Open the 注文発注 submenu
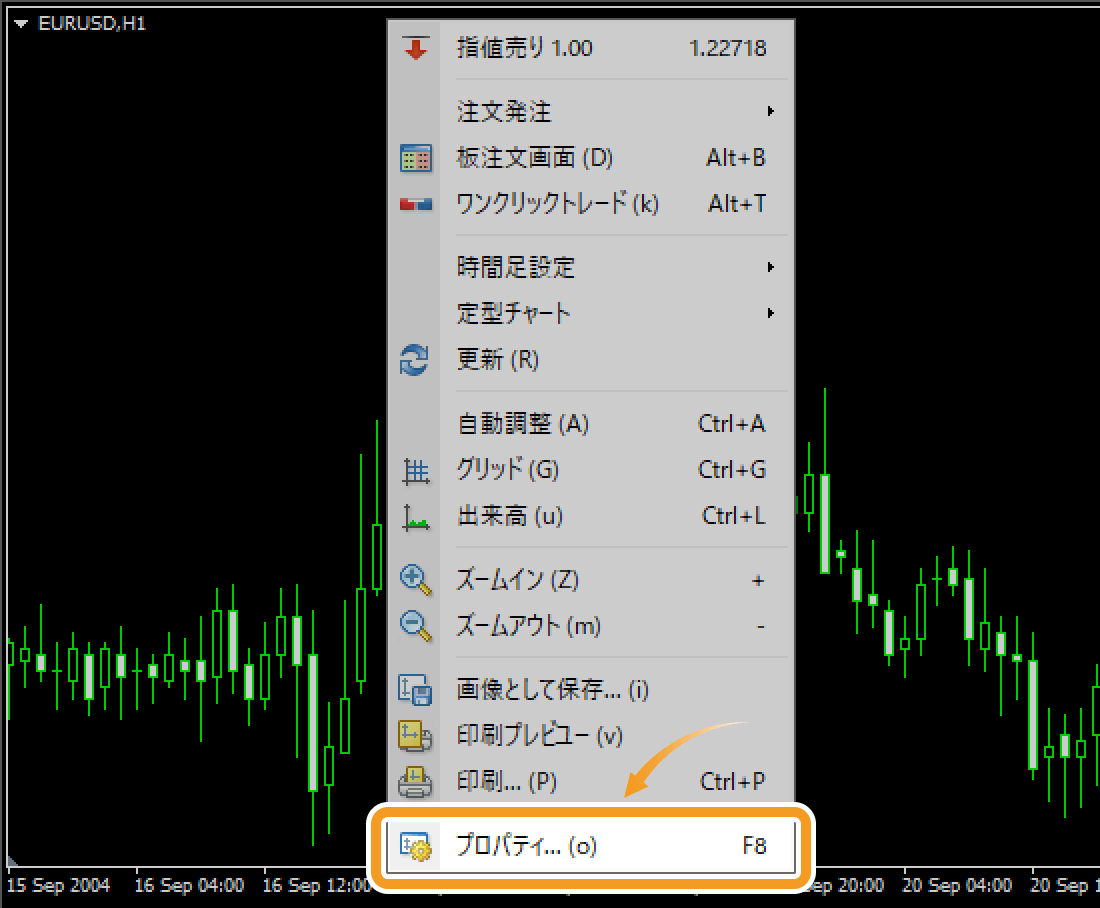This screenshot has width=1100, height=908. coord(591,112)
